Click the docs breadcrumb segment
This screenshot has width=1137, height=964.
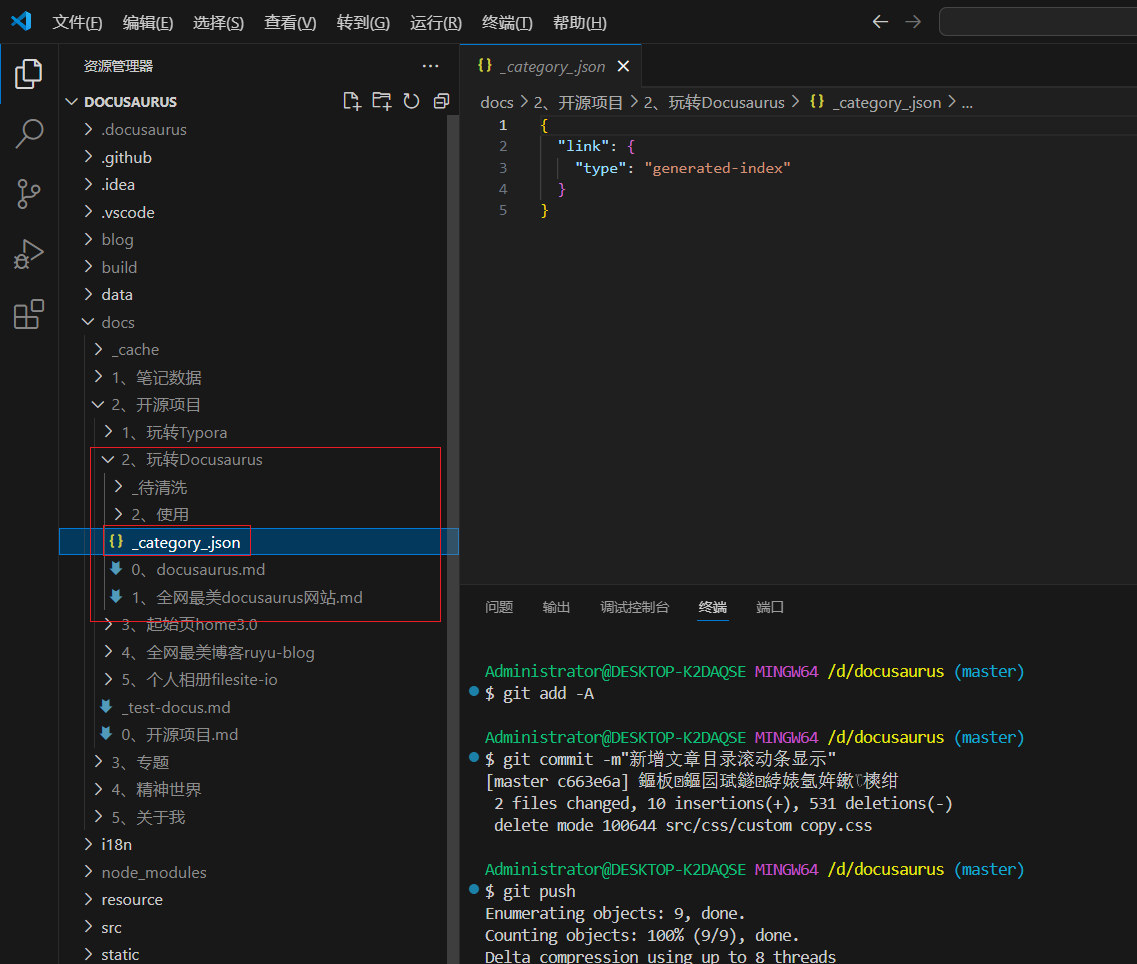tap(497, 102)
